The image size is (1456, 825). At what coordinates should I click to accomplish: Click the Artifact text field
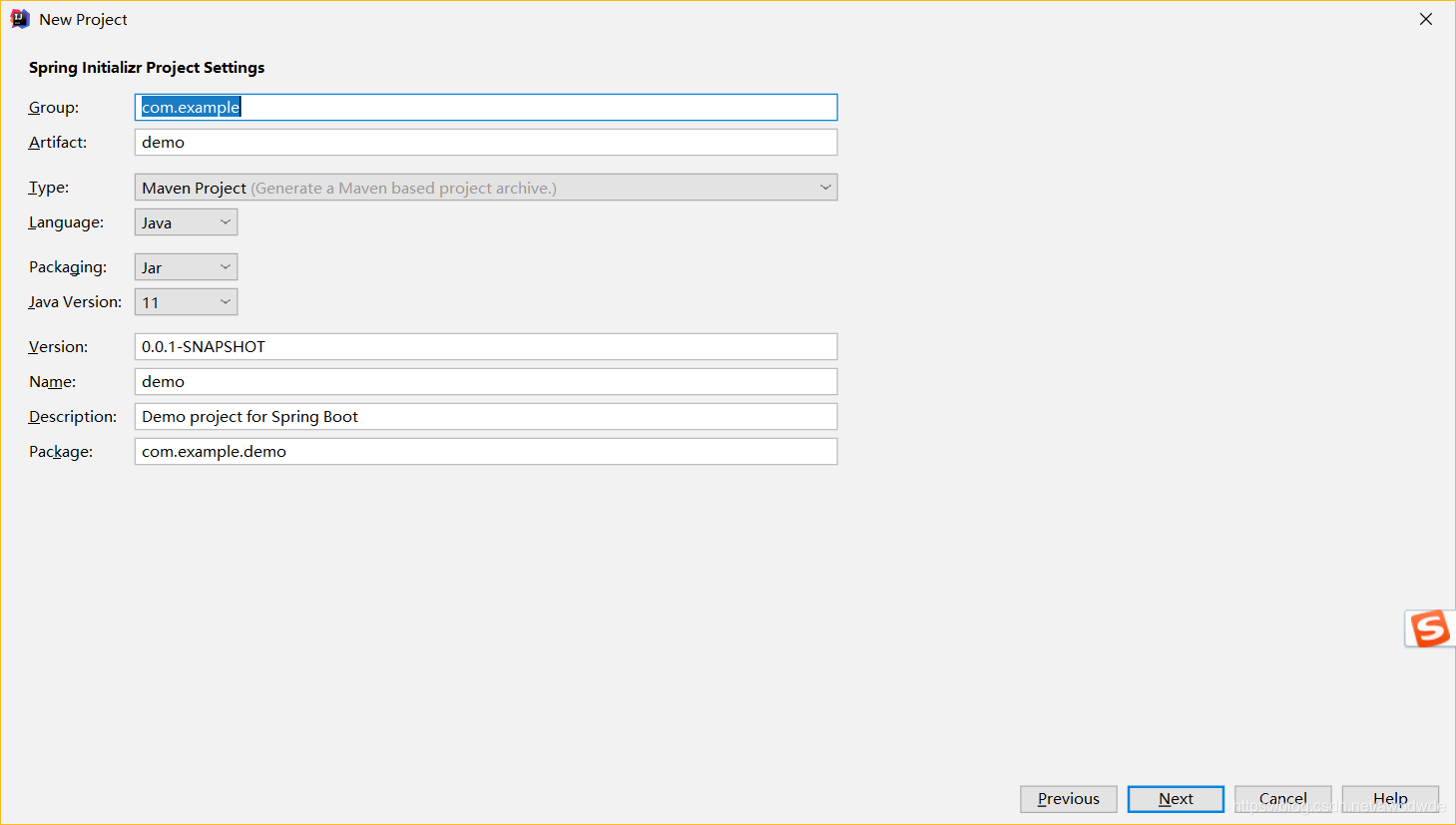point(486,143)
